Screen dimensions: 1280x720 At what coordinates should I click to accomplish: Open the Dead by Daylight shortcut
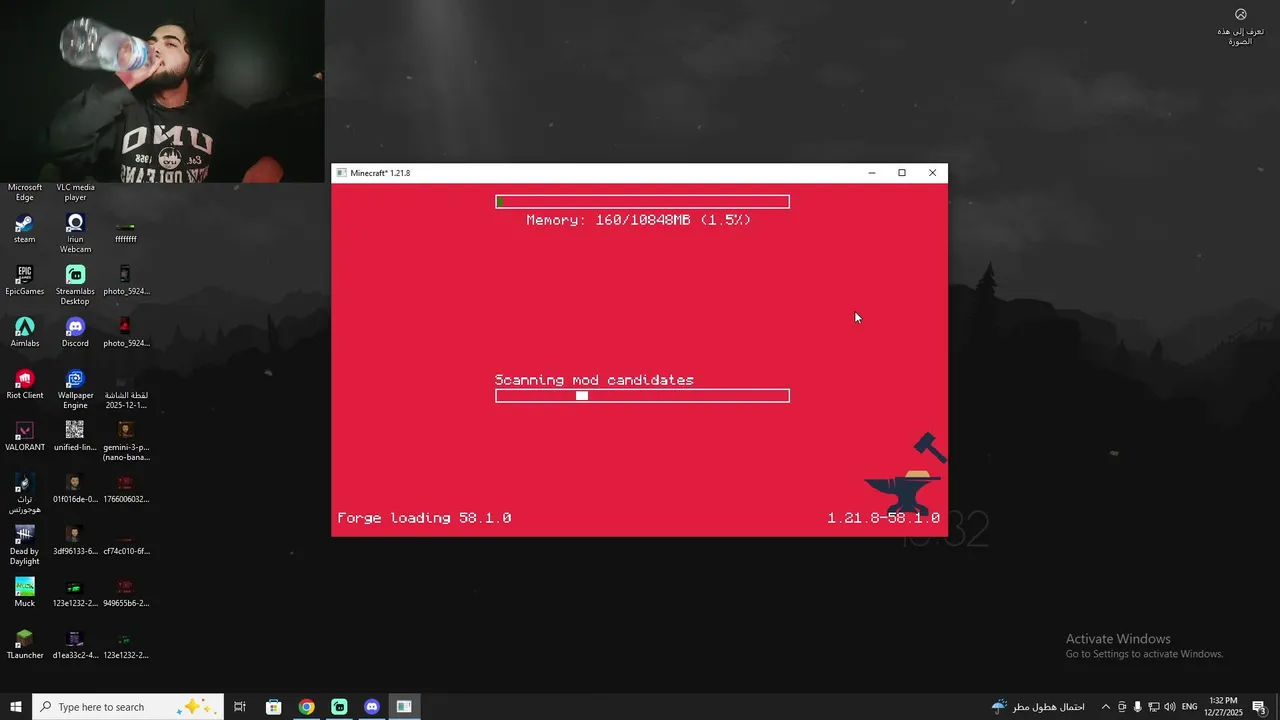coord(24,546)
